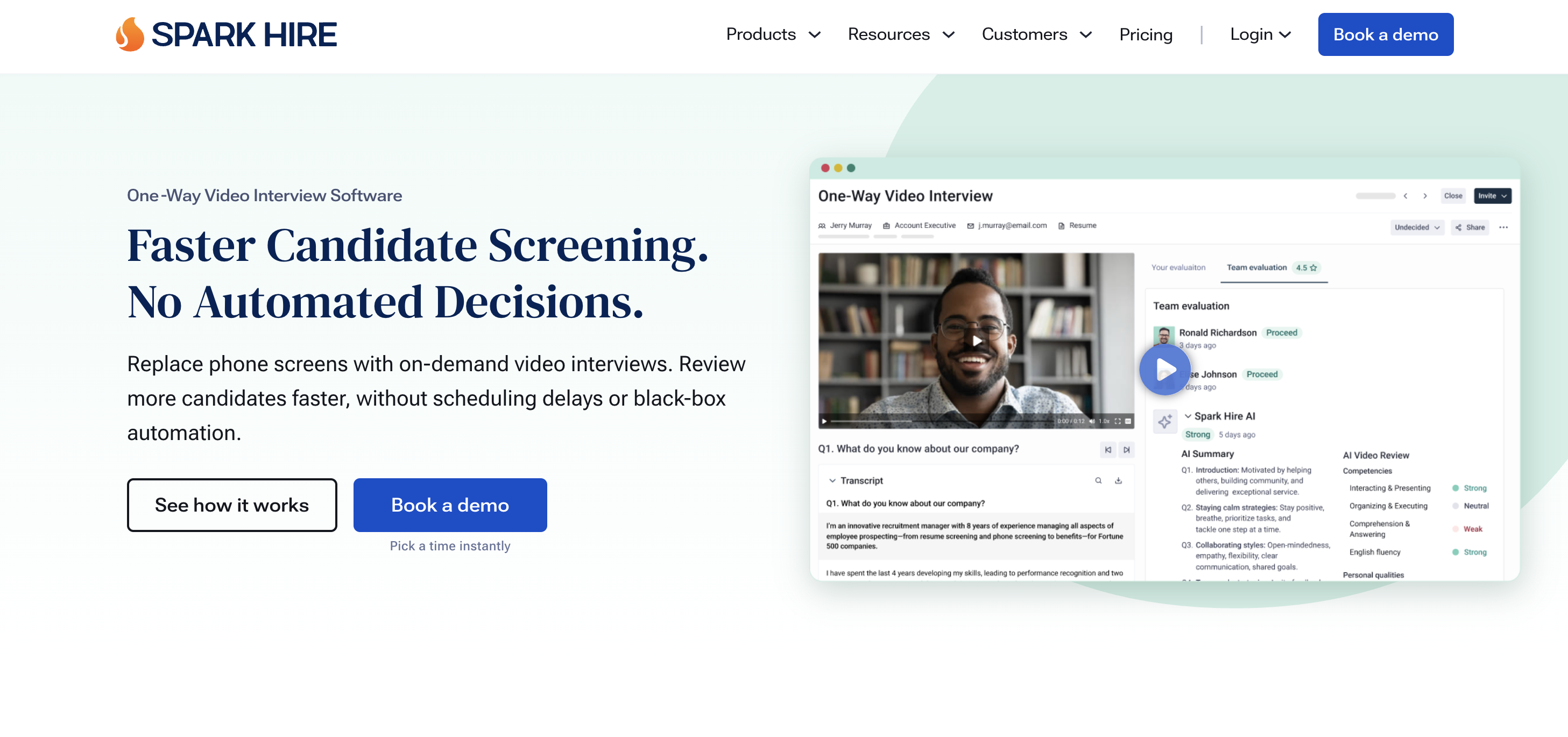The width and height of the screenshot is (1568, 737).
Task: Click Johnson's Proceed badge
Action: [1262, 375]
